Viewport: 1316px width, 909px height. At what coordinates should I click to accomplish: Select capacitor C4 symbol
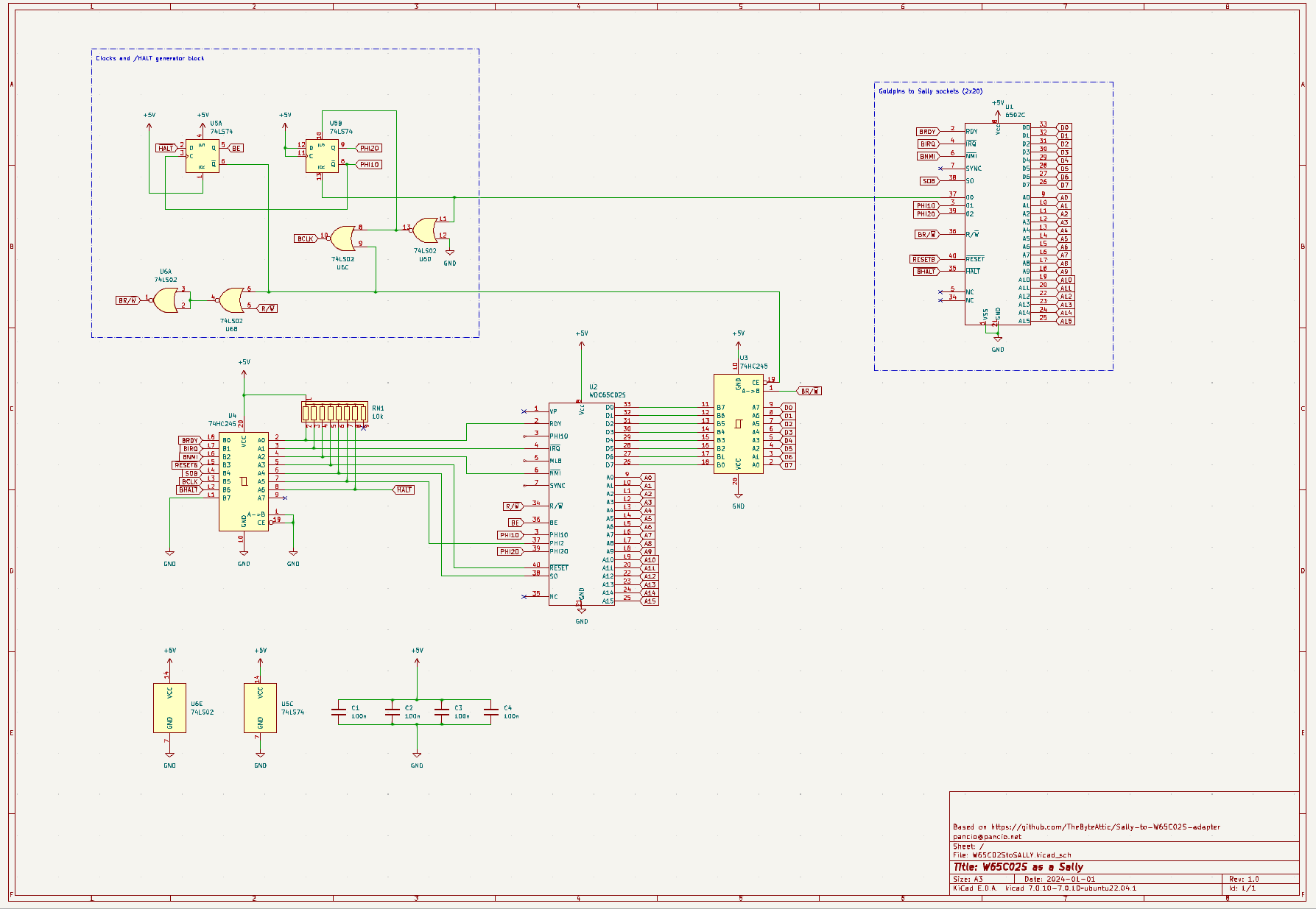tap(490, 712)
